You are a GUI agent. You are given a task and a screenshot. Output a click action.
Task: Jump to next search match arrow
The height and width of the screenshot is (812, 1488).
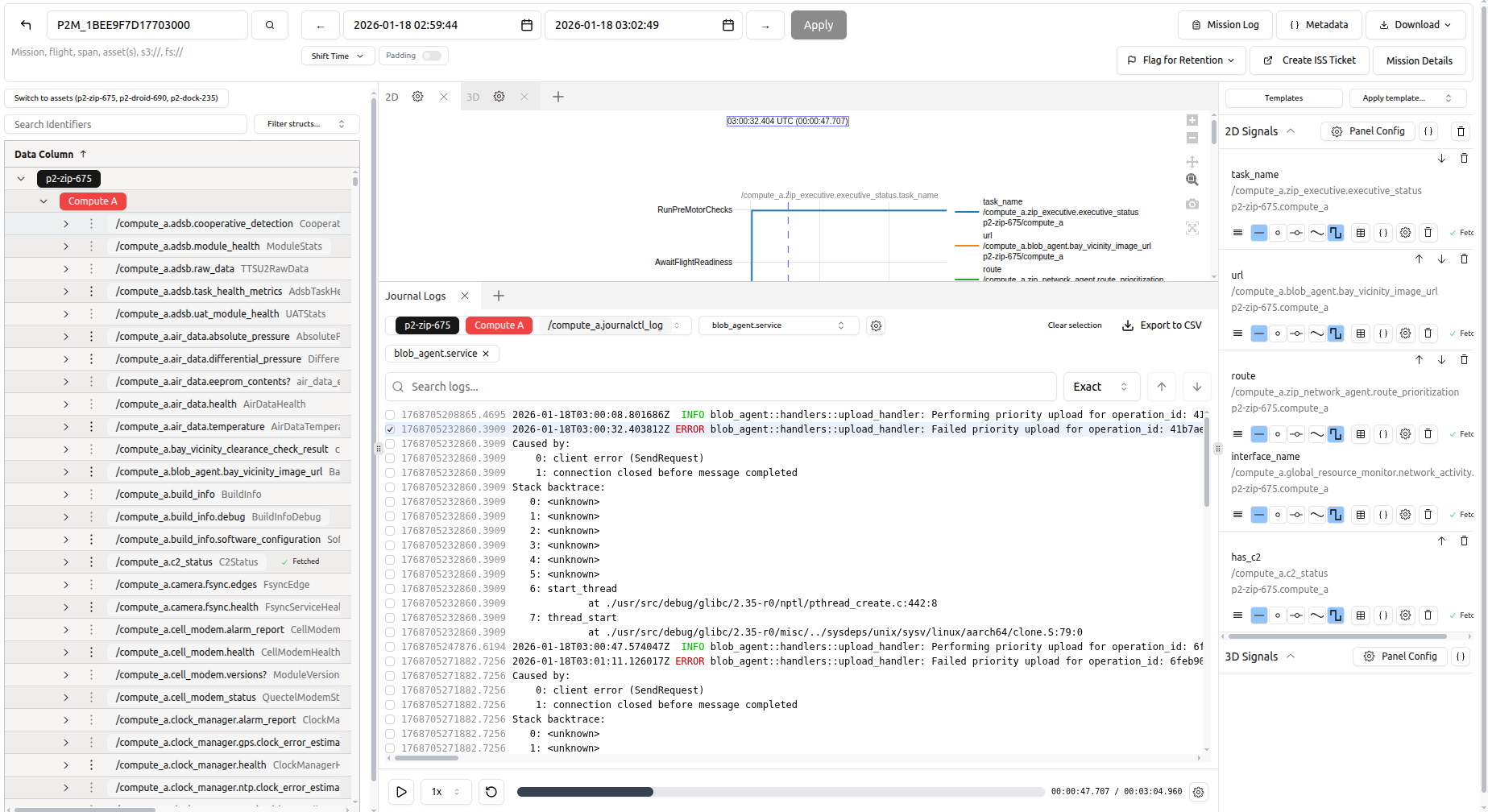coord(1197,387)
